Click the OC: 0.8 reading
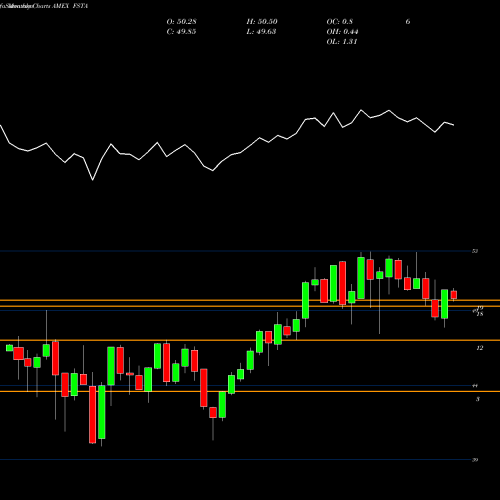This screenshot has height=500, width=500. tap(339, 22)
